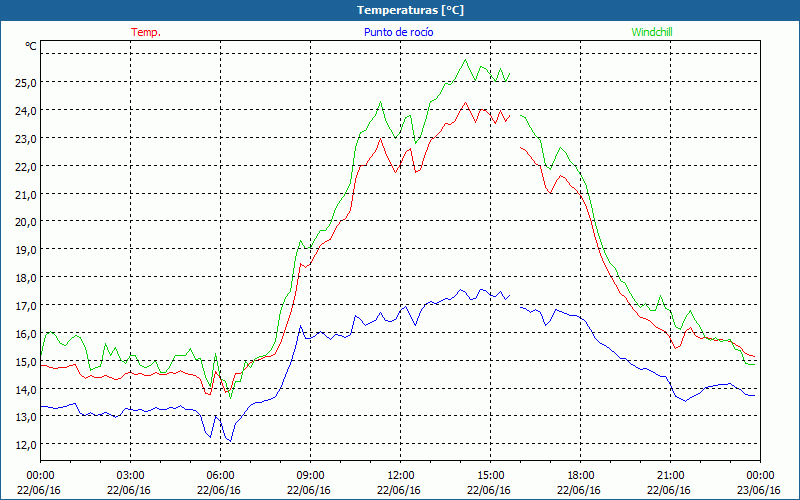Click the 23/06/16 date label
The width and height of the screenshot is (800, 500).
tap(759, 490)
